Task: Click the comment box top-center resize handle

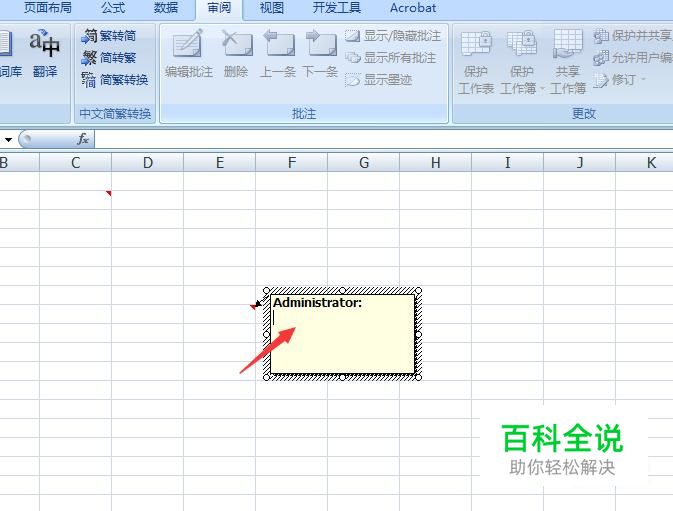Action: tap(343, 290)
